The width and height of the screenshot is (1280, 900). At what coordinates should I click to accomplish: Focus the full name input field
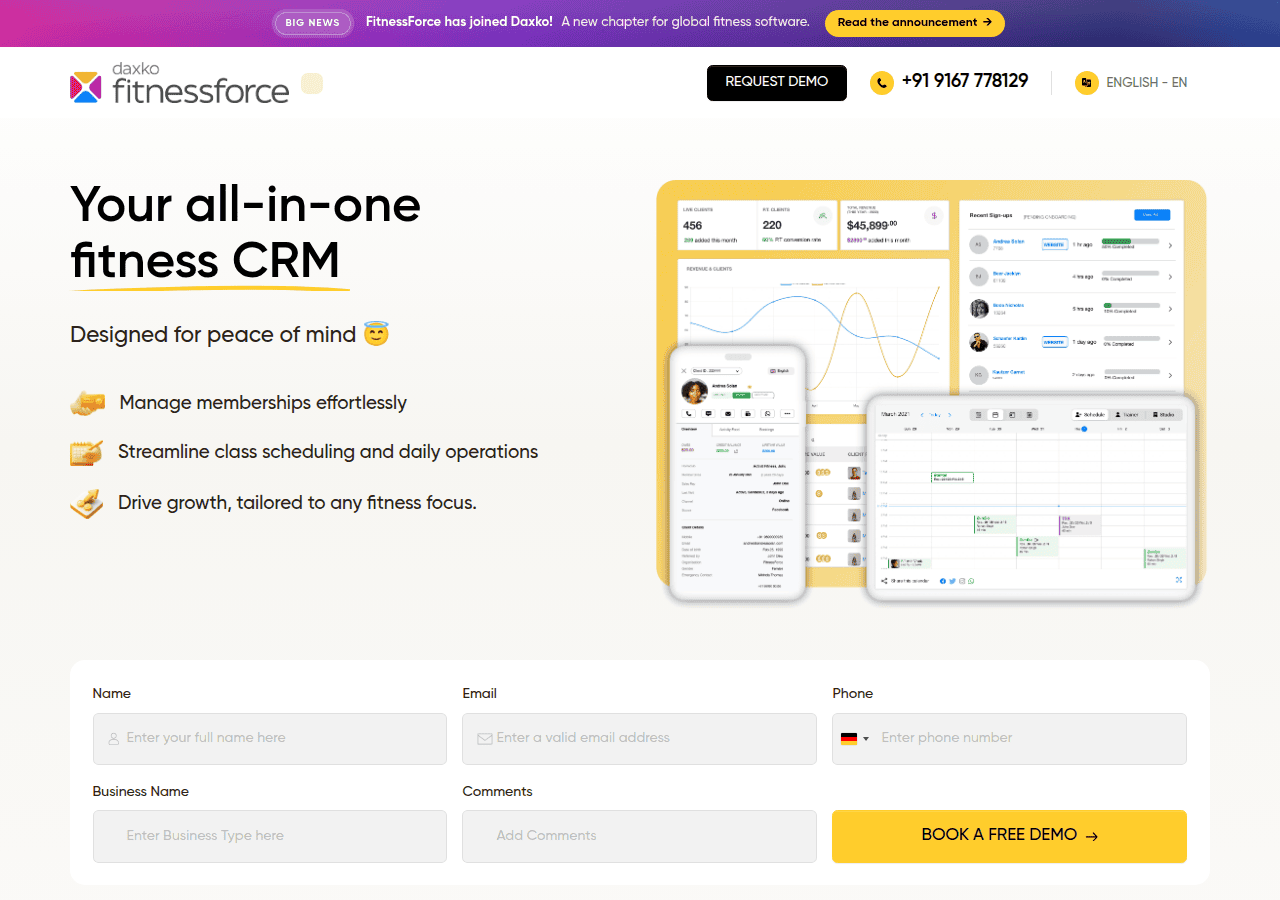click(270, 739)
